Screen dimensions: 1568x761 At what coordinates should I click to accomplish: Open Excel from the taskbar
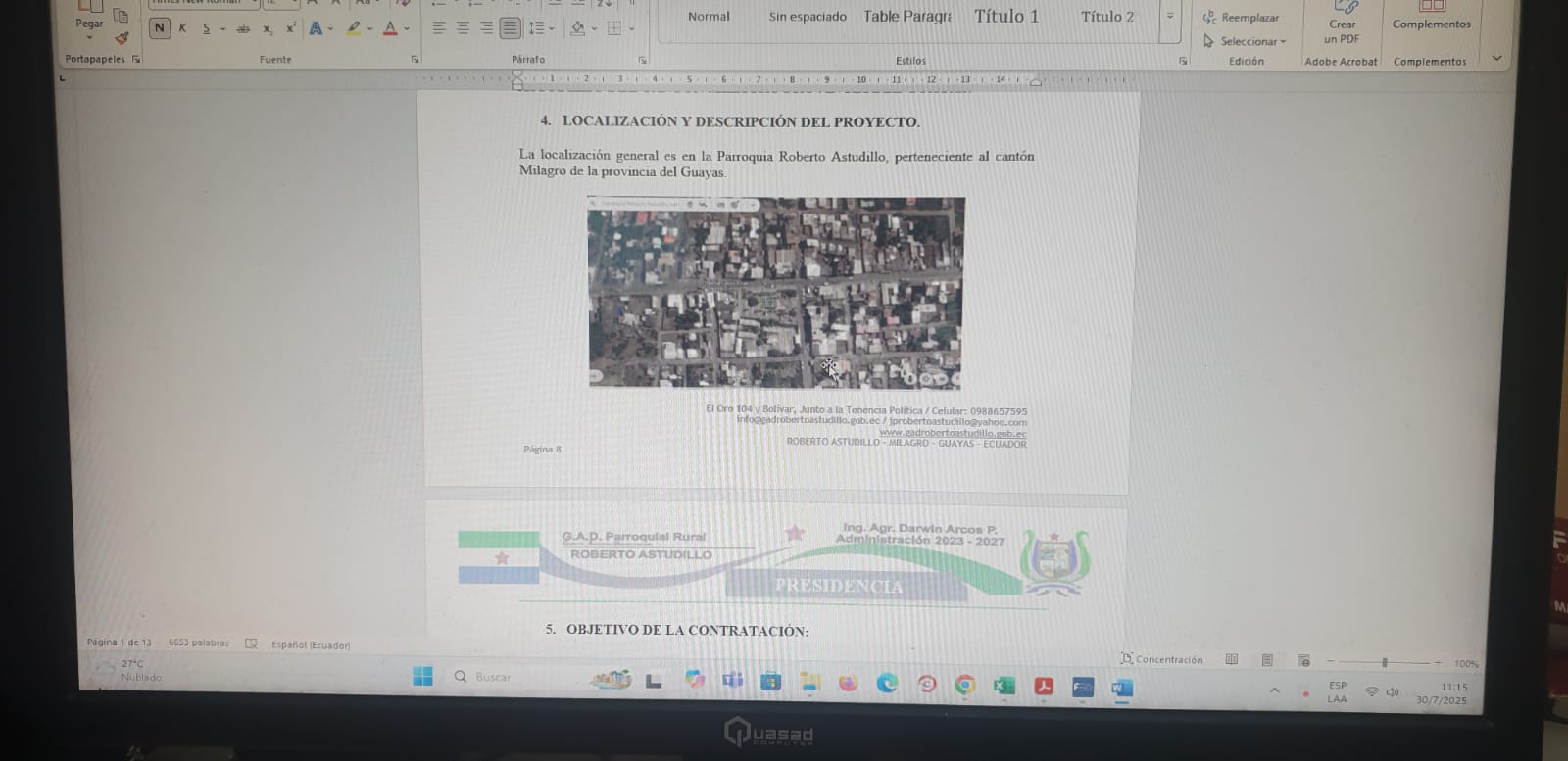tap(1004, 686)
